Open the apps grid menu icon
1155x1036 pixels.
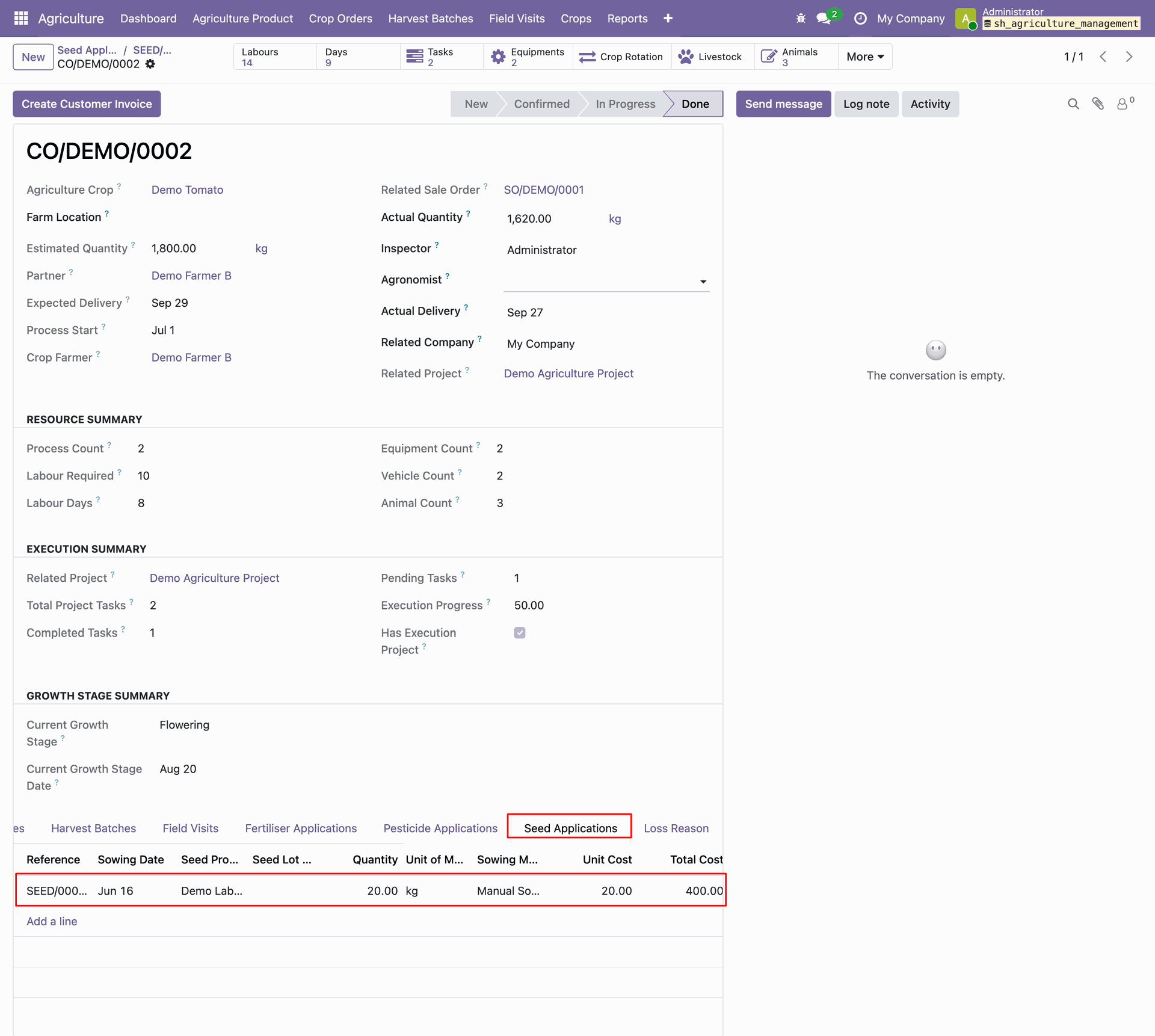coord(21,18)
